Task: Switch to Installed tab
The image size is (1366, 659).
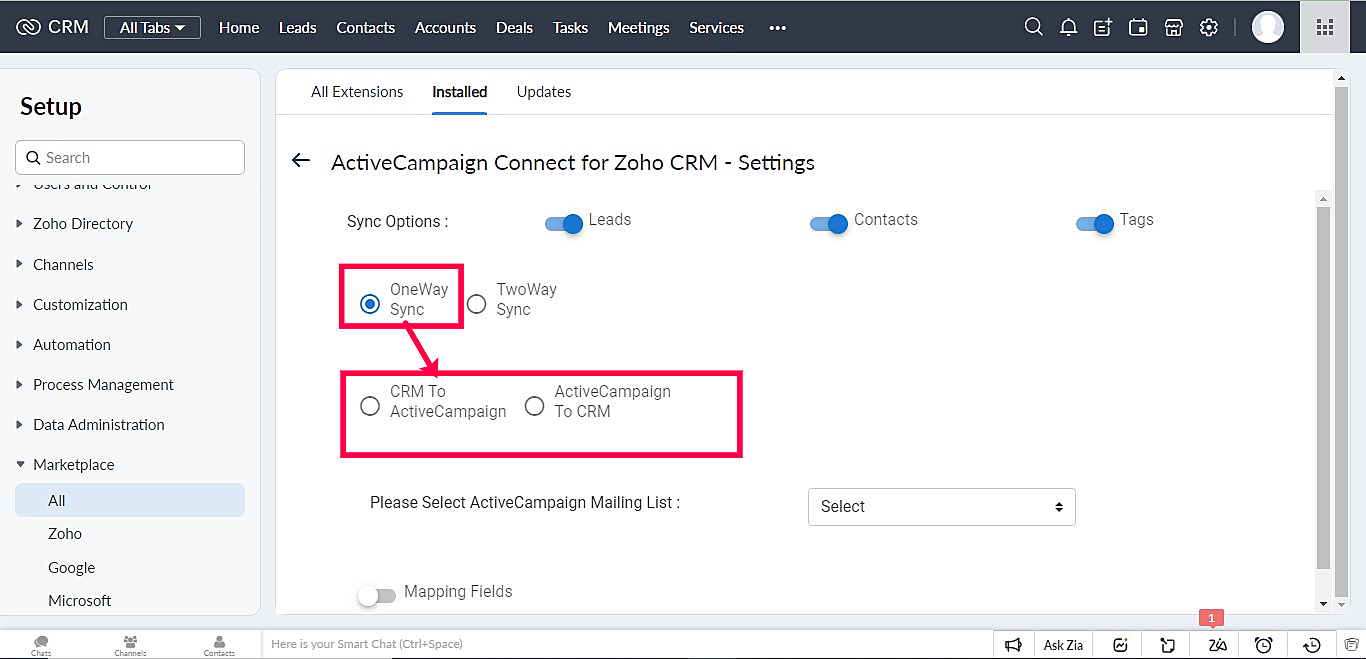Action: tap(459, 92)
